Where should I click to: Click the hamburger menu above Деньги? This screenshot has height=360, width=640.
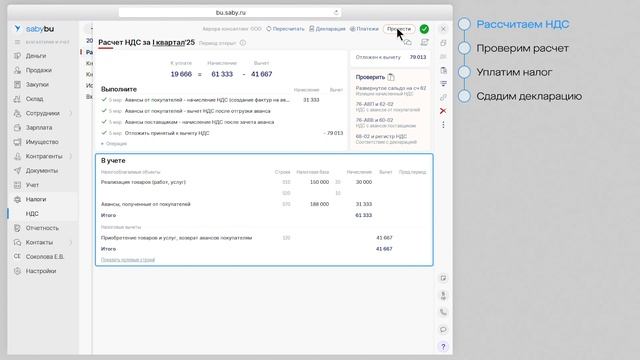pyautogui.click(x=17, y=42)
